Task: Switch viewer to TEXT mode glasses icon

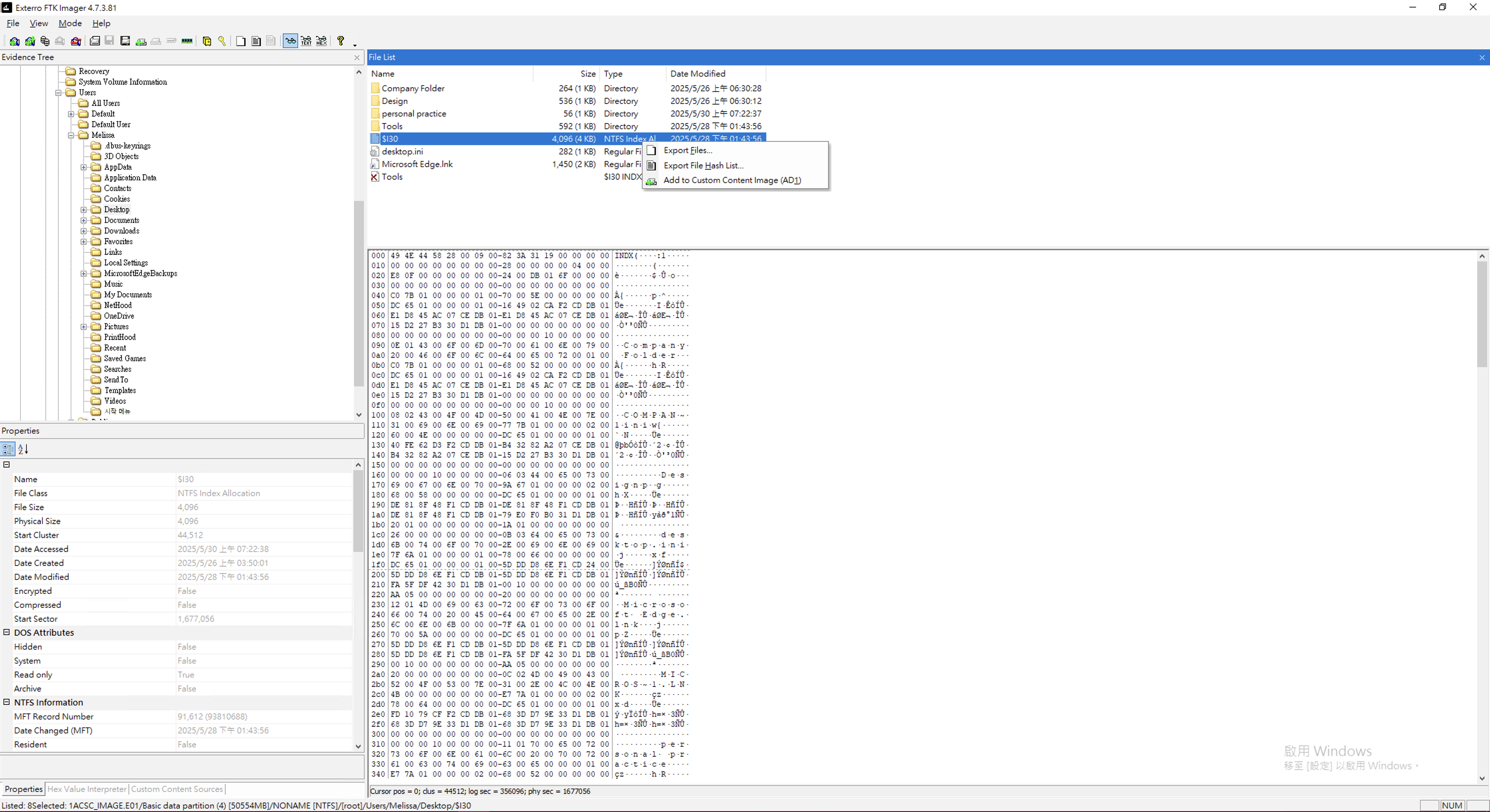Action: 306,41
